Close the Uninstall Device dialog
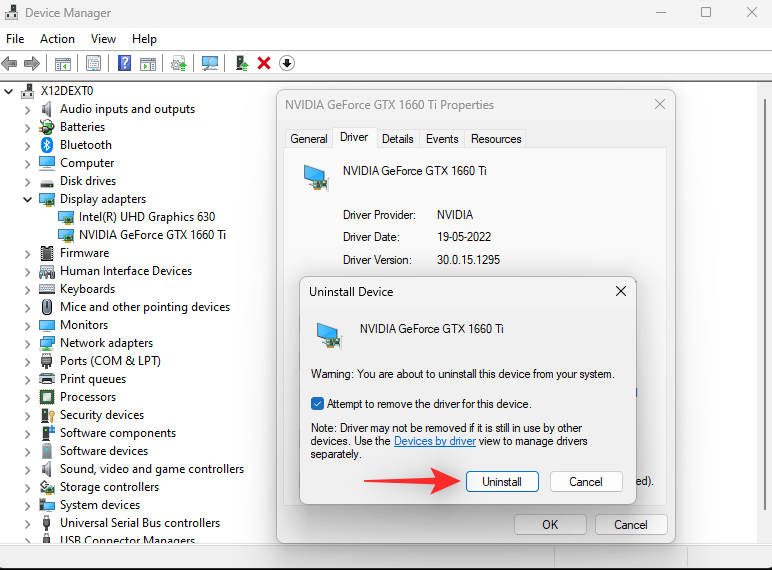 click(x=620, y=292)
